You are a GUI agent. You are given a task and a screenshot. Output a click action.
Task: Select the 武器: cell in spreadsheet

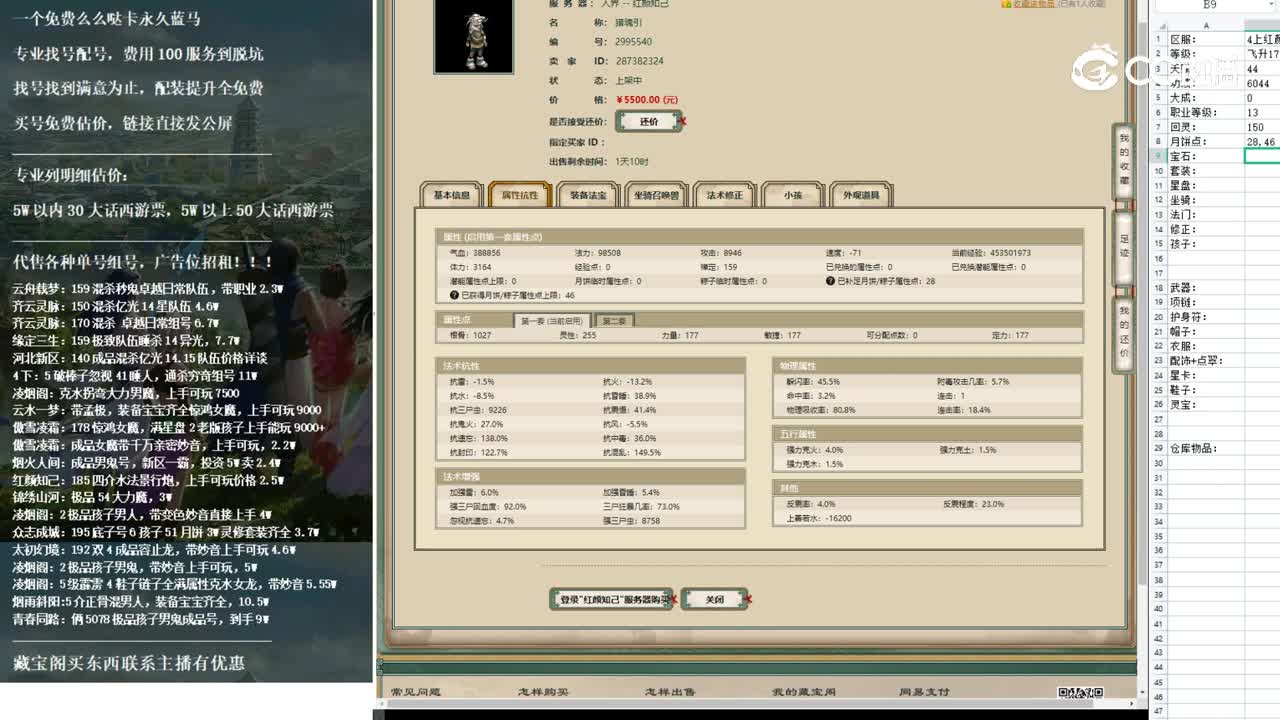[x=1206, y=288]
